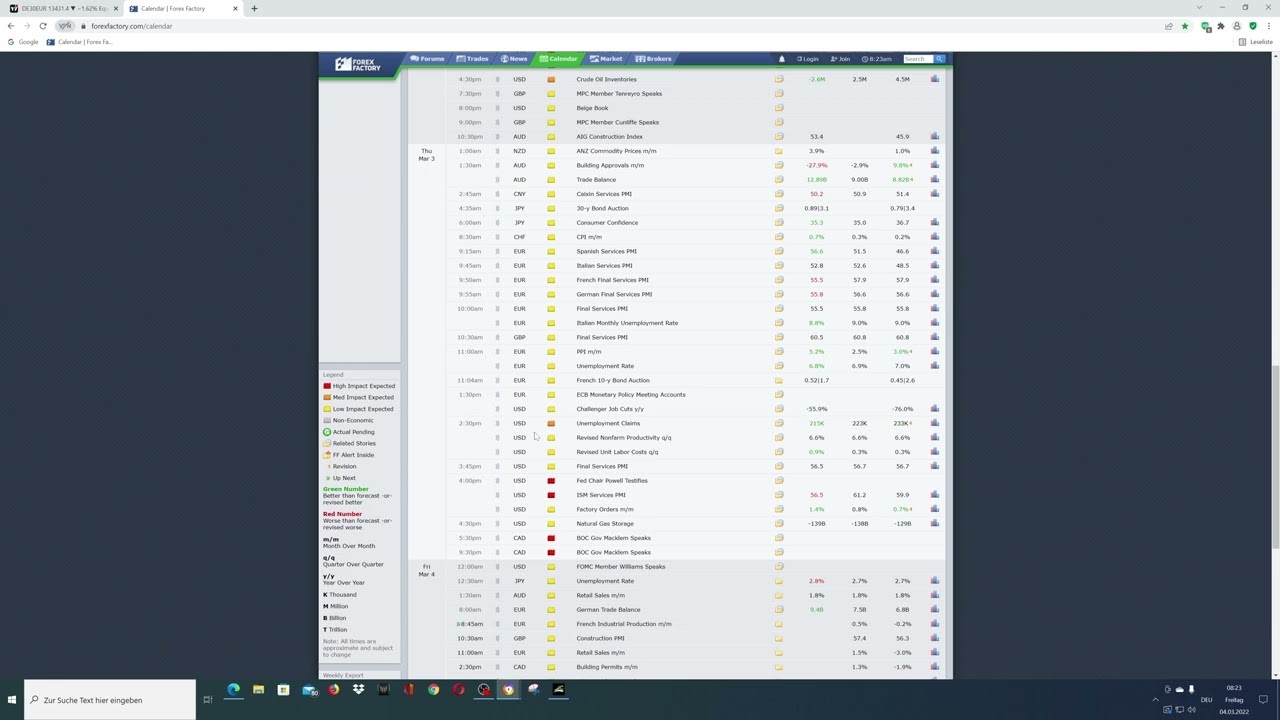The height and width of the screenshot is (720, 1280).
Task: Click the Windows taskbar search box
Action: pos(110,700)
